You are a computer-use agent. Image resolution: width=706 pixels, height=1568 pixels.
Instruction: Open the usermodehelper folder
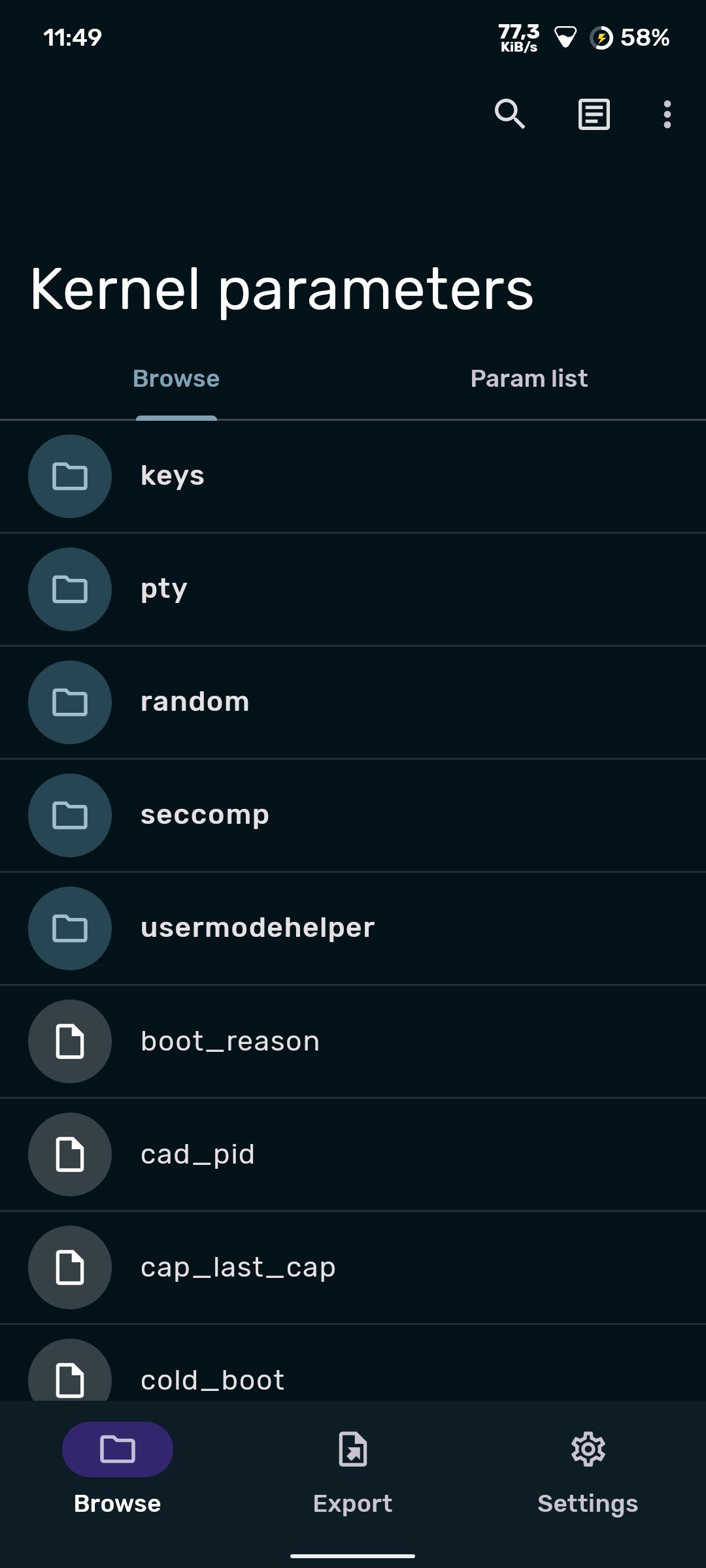click(353, 928)
